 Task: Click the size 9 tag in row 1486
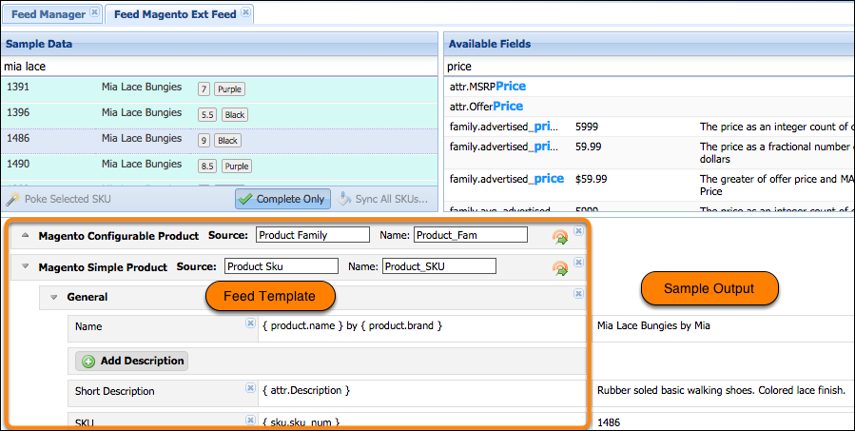click(x=204, y=140)
